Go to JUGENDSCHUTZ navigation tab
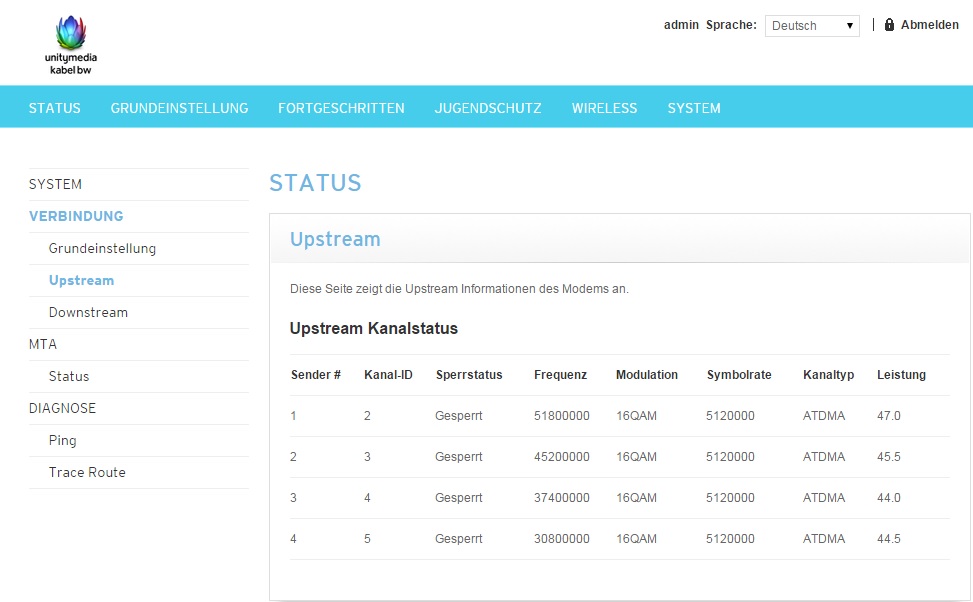 (x=488, y=108)
